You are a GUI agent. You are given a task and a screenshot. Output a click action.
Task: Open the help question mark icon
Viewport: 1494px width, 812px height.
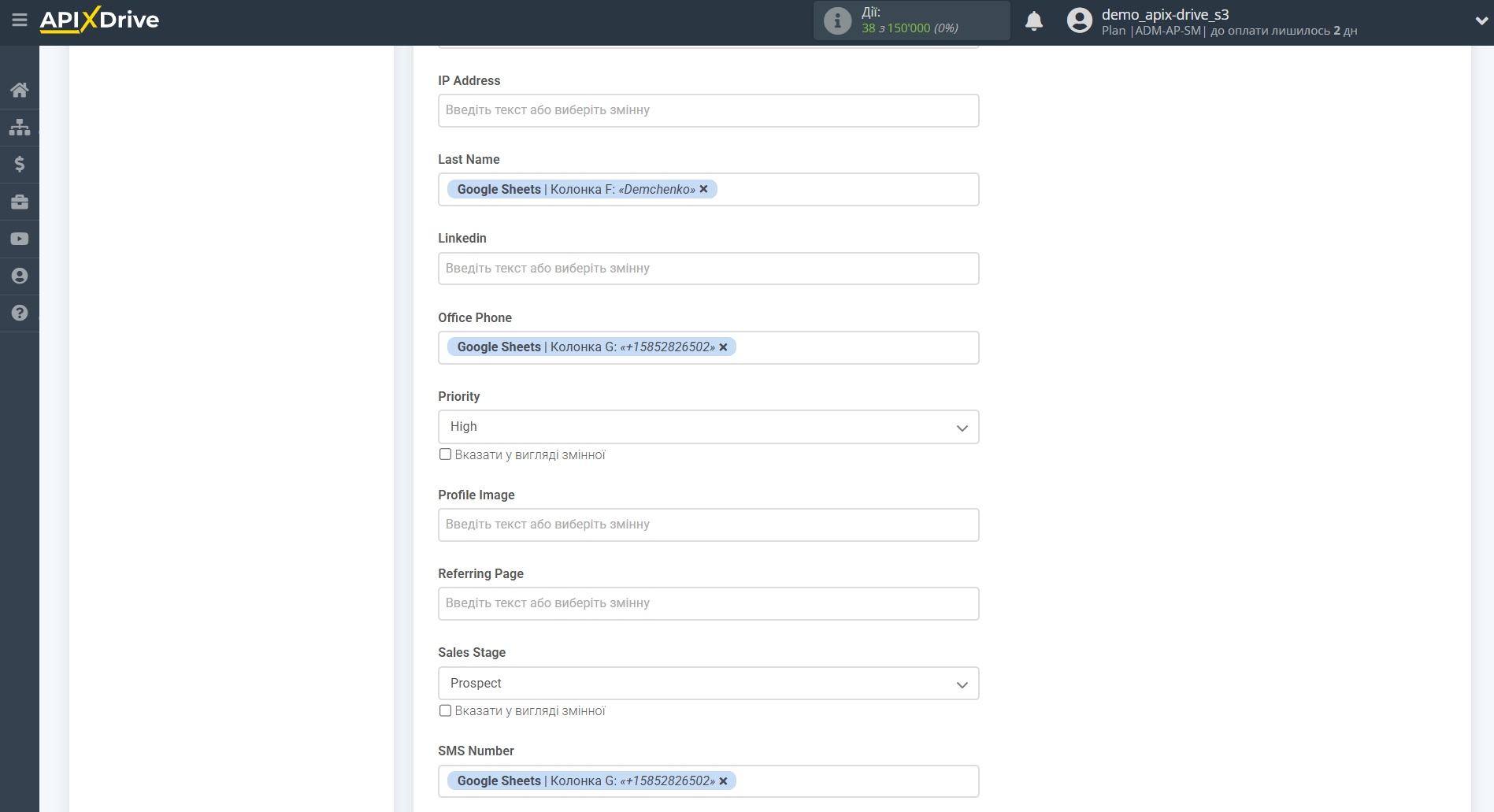[x=20, y=313]
